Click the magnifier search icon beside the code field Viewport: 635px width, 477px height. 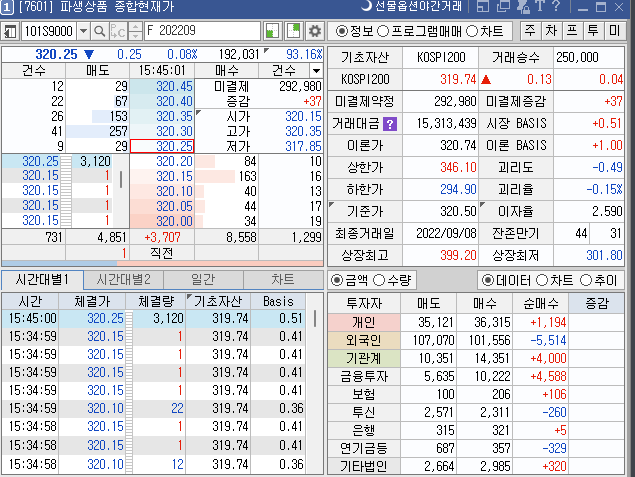100,31
